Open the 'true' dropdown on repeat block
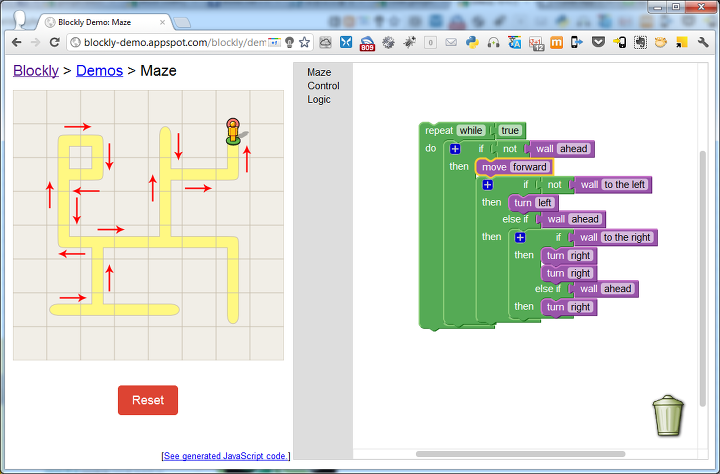 tap(510, 130)
